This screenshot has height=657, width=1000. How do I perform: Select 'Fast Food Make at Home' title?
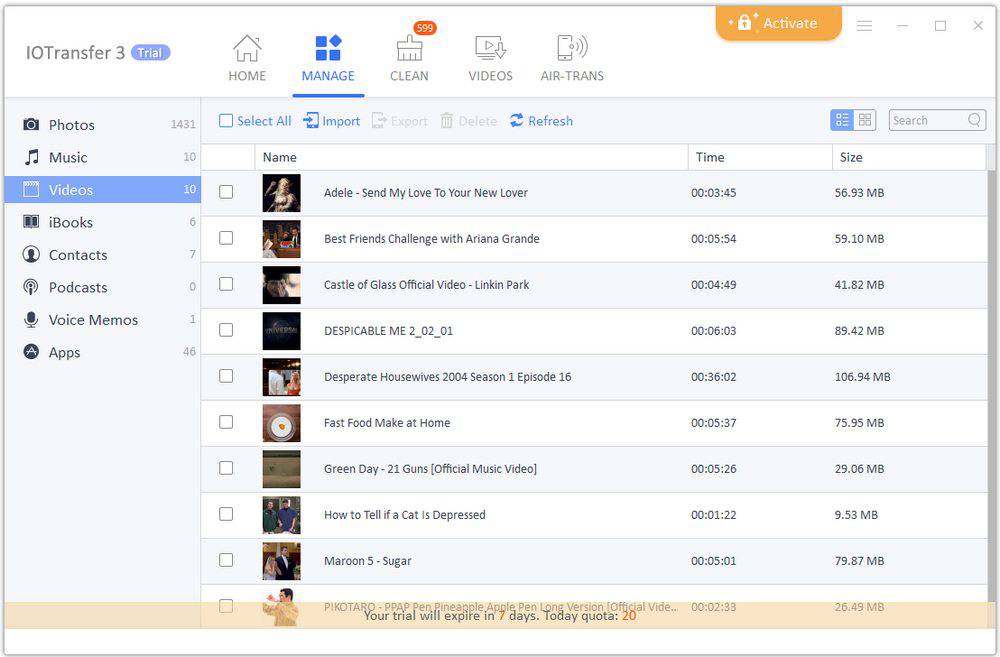tap(387, 422)
